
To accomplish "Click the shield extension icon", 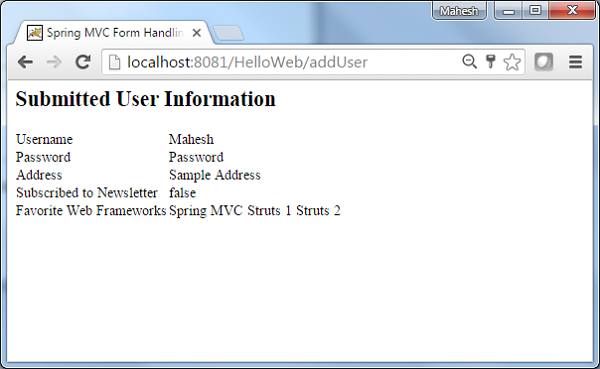I will tap(543, 62).
